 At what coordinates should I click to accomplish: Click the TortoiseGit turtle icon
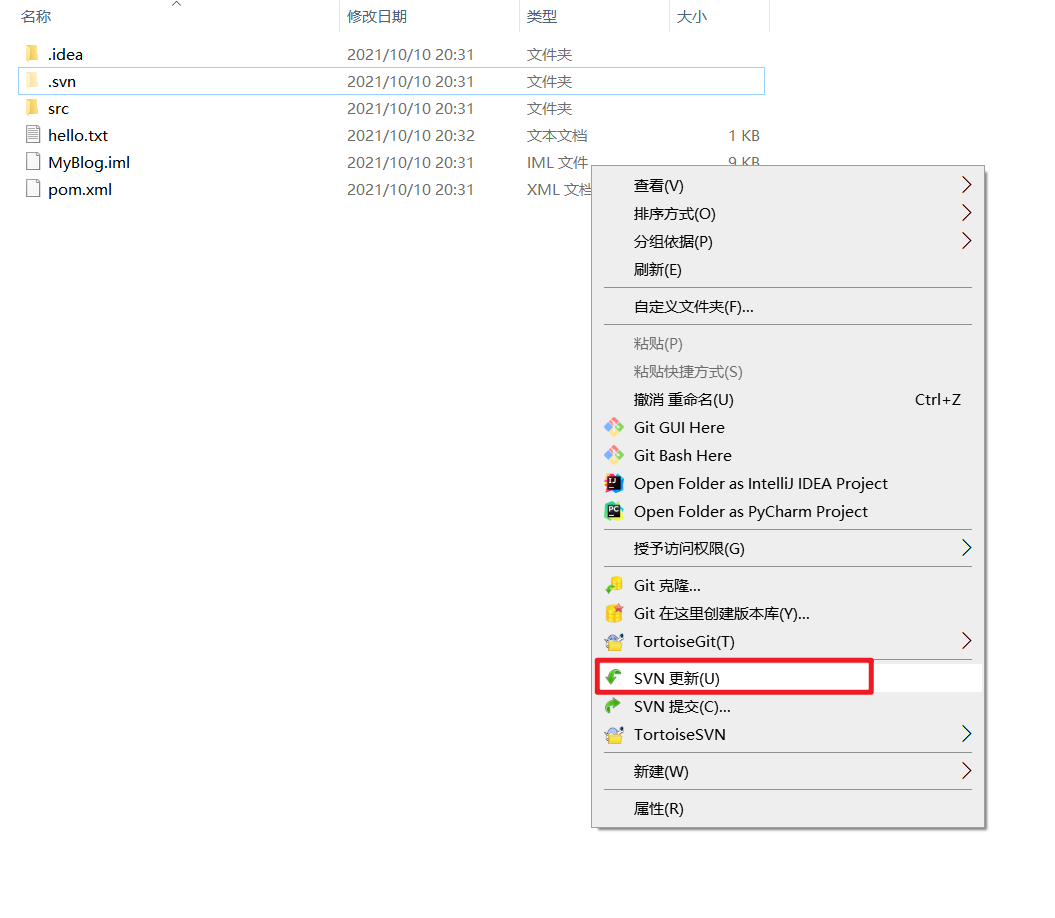pos(614,641)
